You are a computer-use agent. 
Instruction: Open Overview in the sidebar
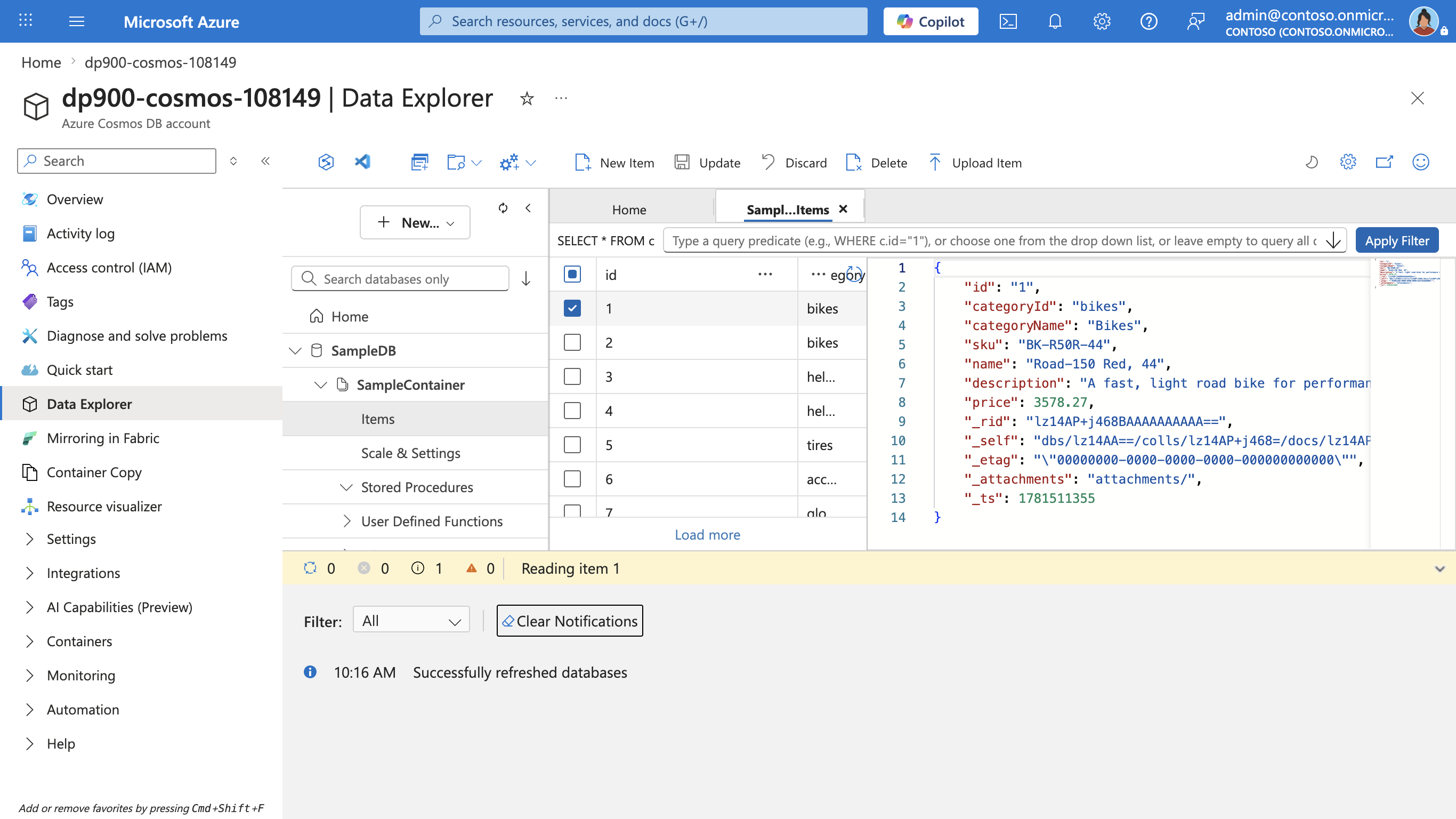[x=75, y=199]
